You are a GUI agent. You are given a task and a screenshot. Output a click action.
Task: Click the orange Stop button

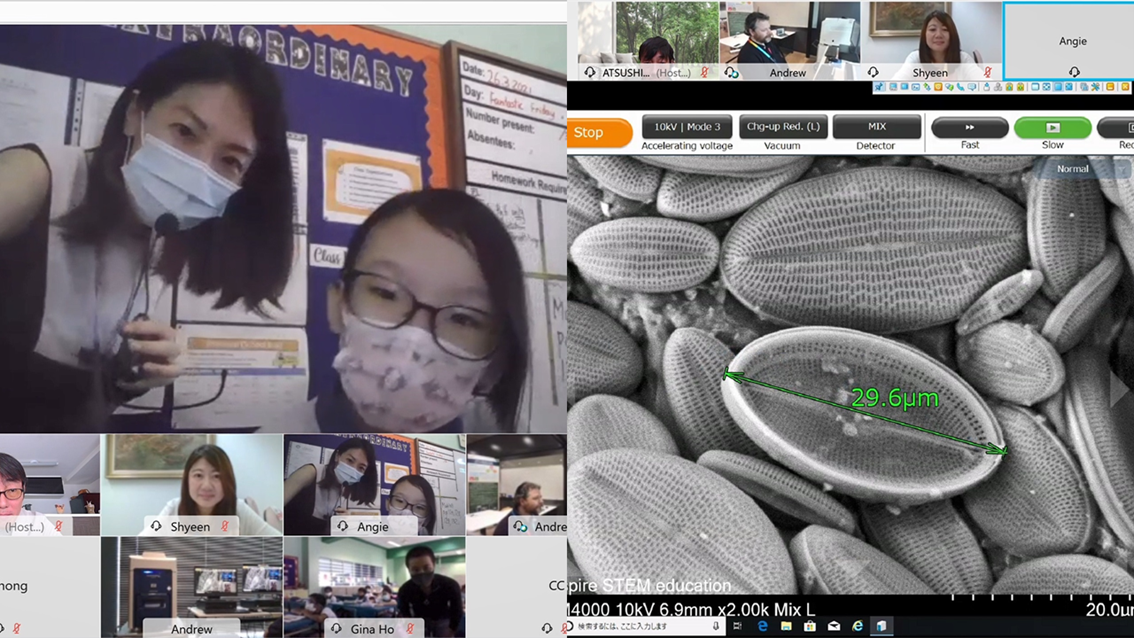point(600,132)
